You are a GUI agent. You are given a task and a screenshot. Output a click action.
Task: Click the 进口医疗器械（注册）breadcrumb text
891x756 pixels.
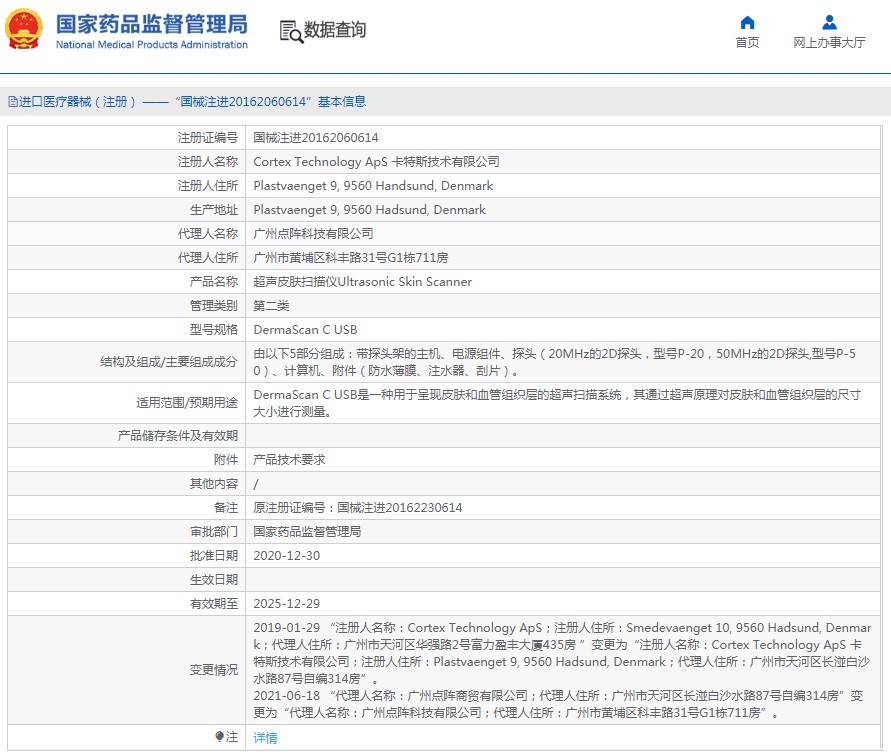click(x=77, y=102)
